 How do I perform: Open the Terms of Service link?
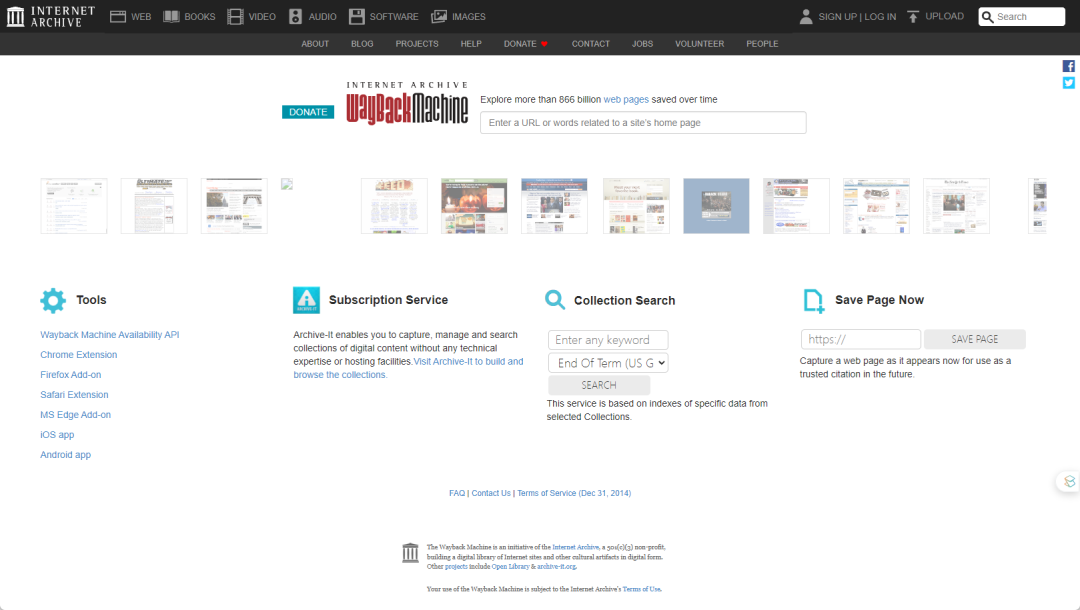(574, 494)
